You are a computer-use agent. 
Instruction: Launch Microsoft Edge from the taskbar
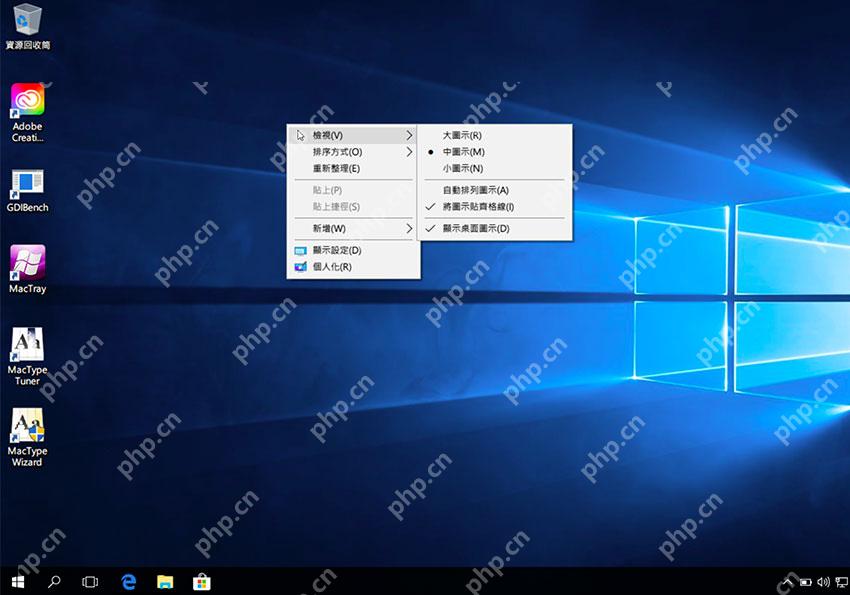[128, 582]
